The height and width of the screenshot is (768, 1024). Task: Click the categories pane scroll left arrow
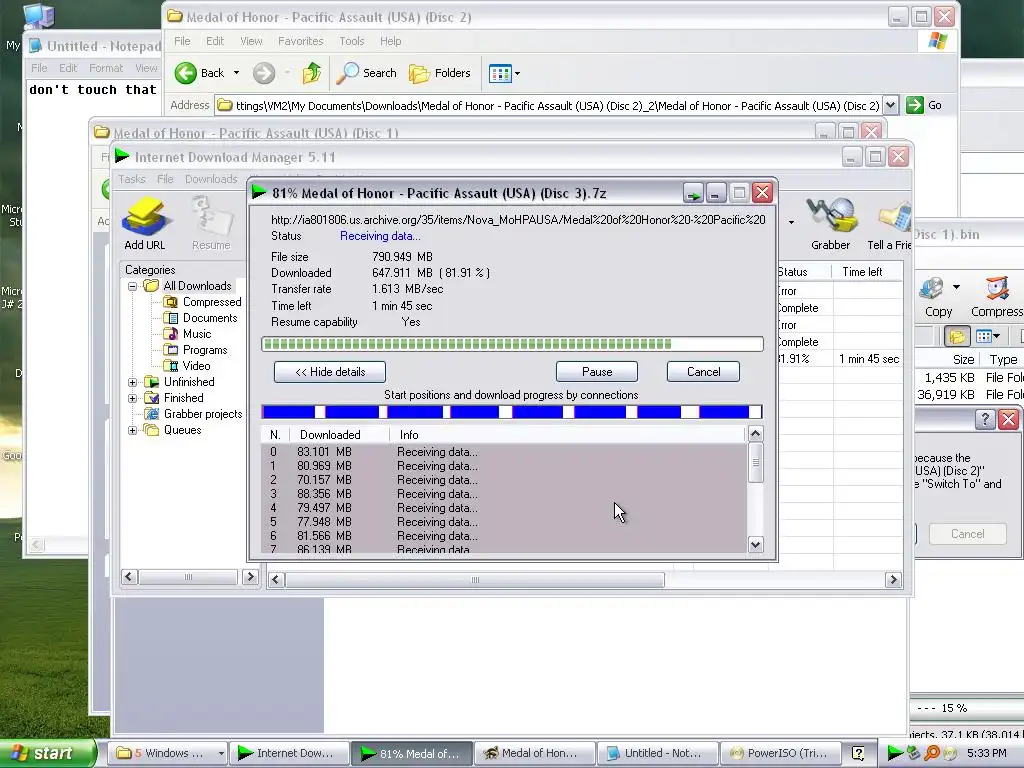point(129,577)
